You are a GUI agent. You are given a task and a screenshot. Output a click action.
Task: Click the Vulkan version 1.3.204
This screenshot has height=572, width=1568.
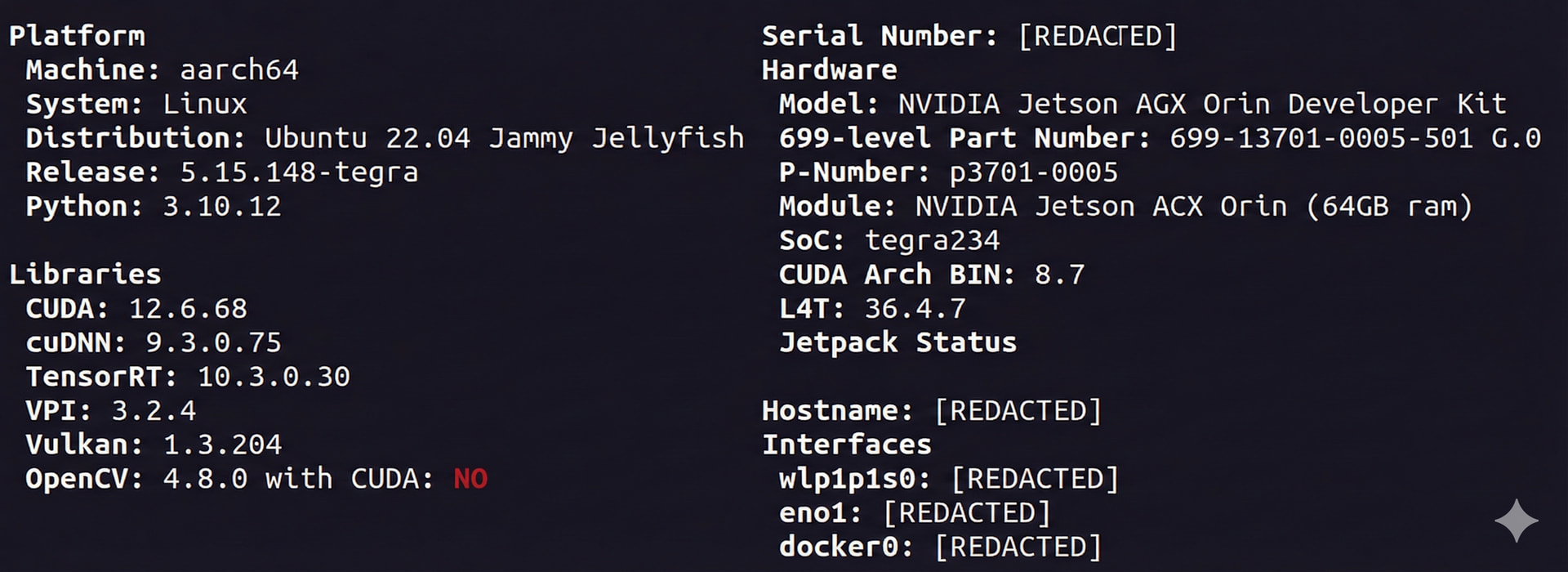[x=222, y=445]
